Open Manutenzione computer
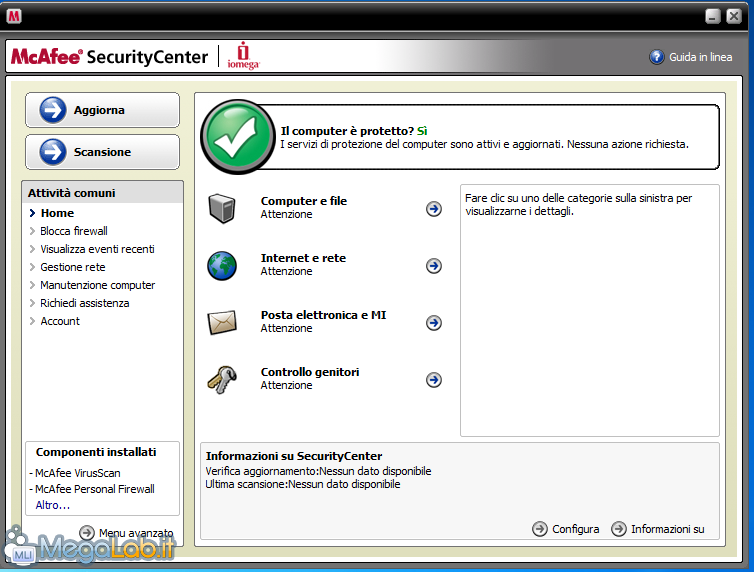Viewport: 754px width, 572px height. point(98,285)
